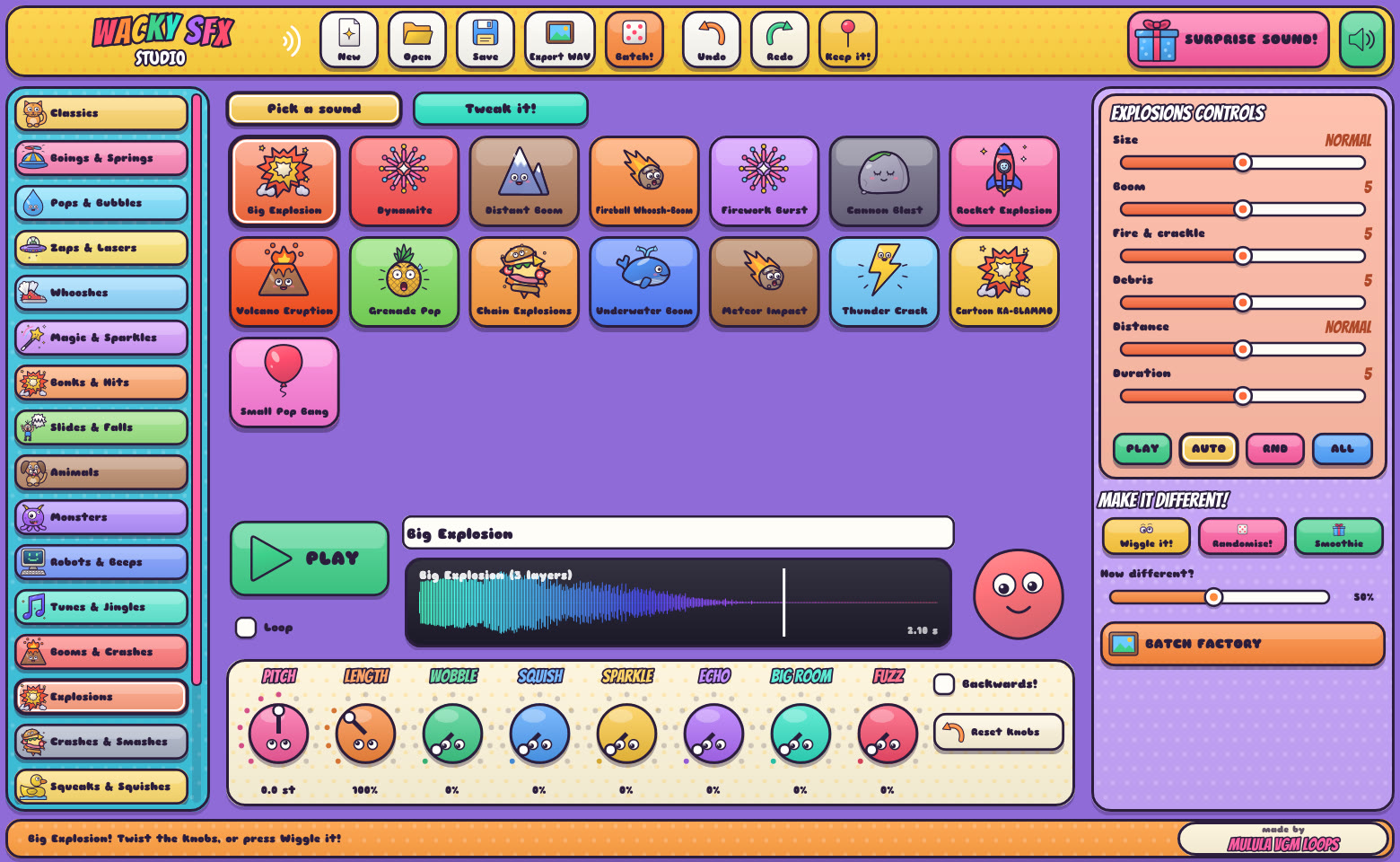Image resolution: width=1400 pixels, height=862 pixels.
Task: Select the Dynamite sound tile
Action: (x=405, y=180)
